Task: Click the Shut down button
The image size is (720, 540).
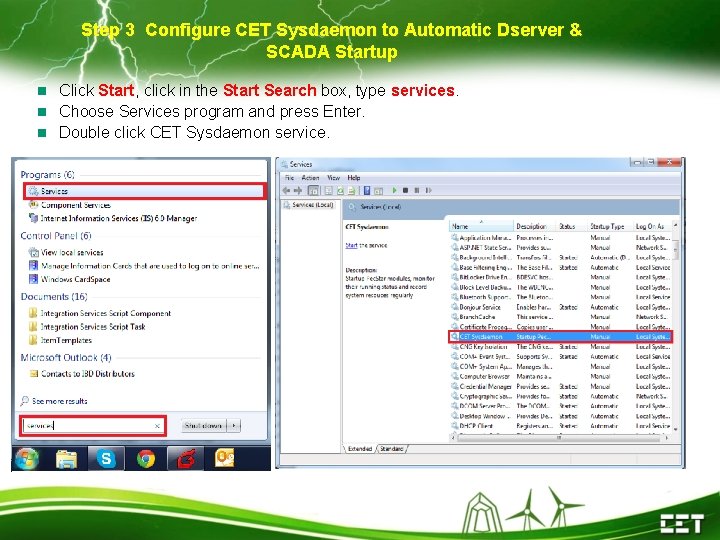Action: pos(203,426)
